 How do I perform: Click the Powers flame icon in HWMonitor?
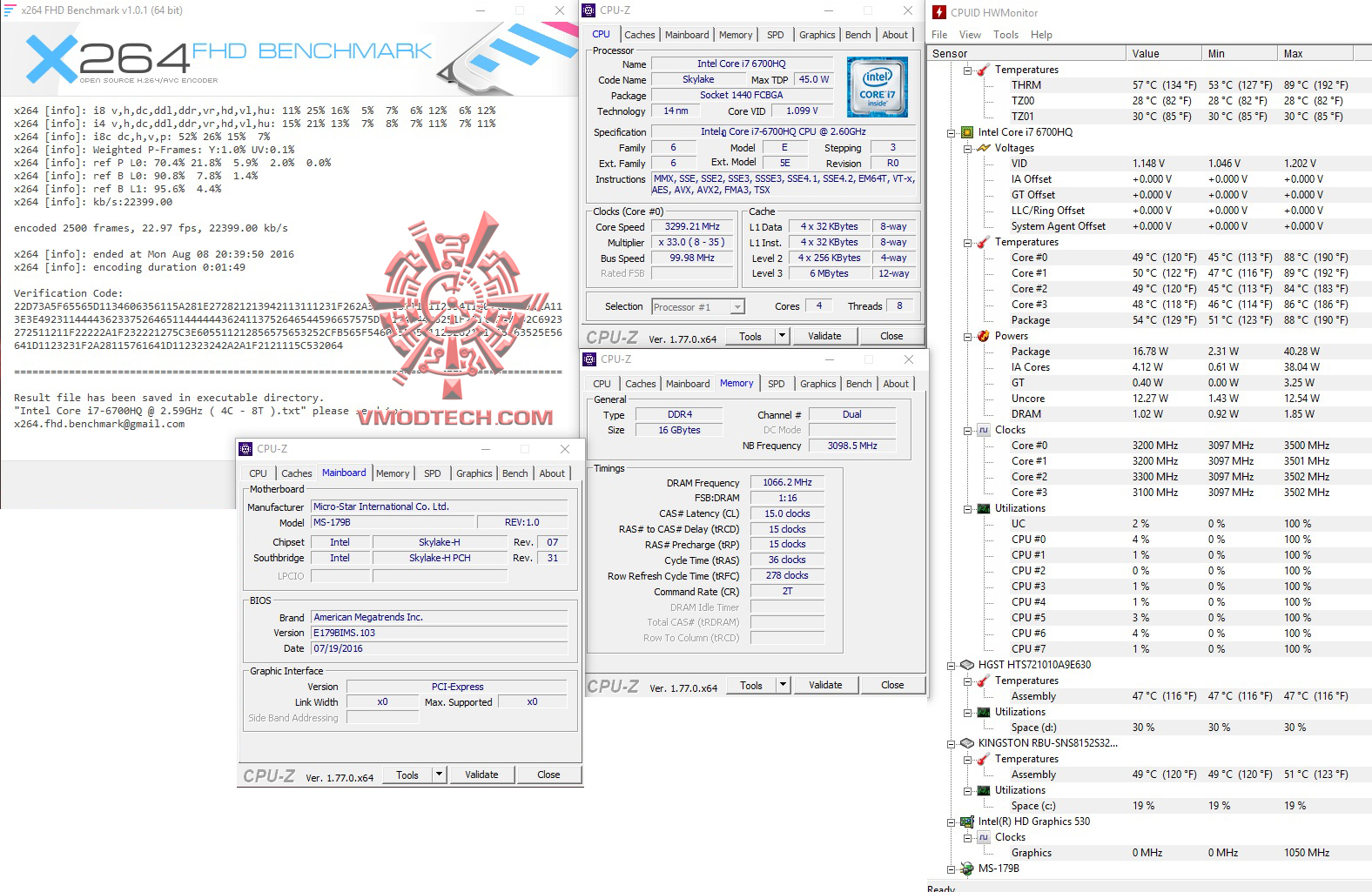click(x=984, y=336)
